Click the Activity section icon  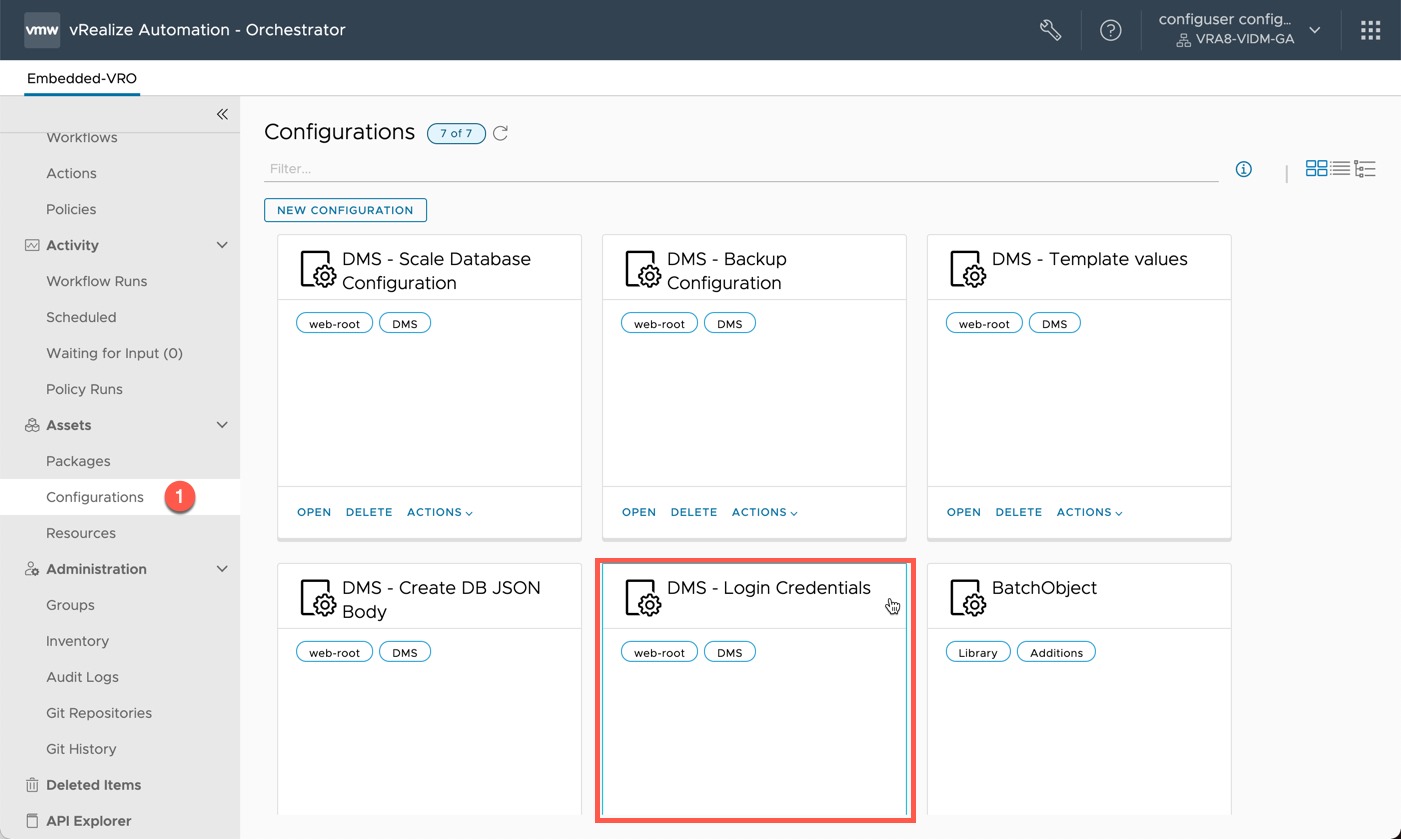coord(32,245)
